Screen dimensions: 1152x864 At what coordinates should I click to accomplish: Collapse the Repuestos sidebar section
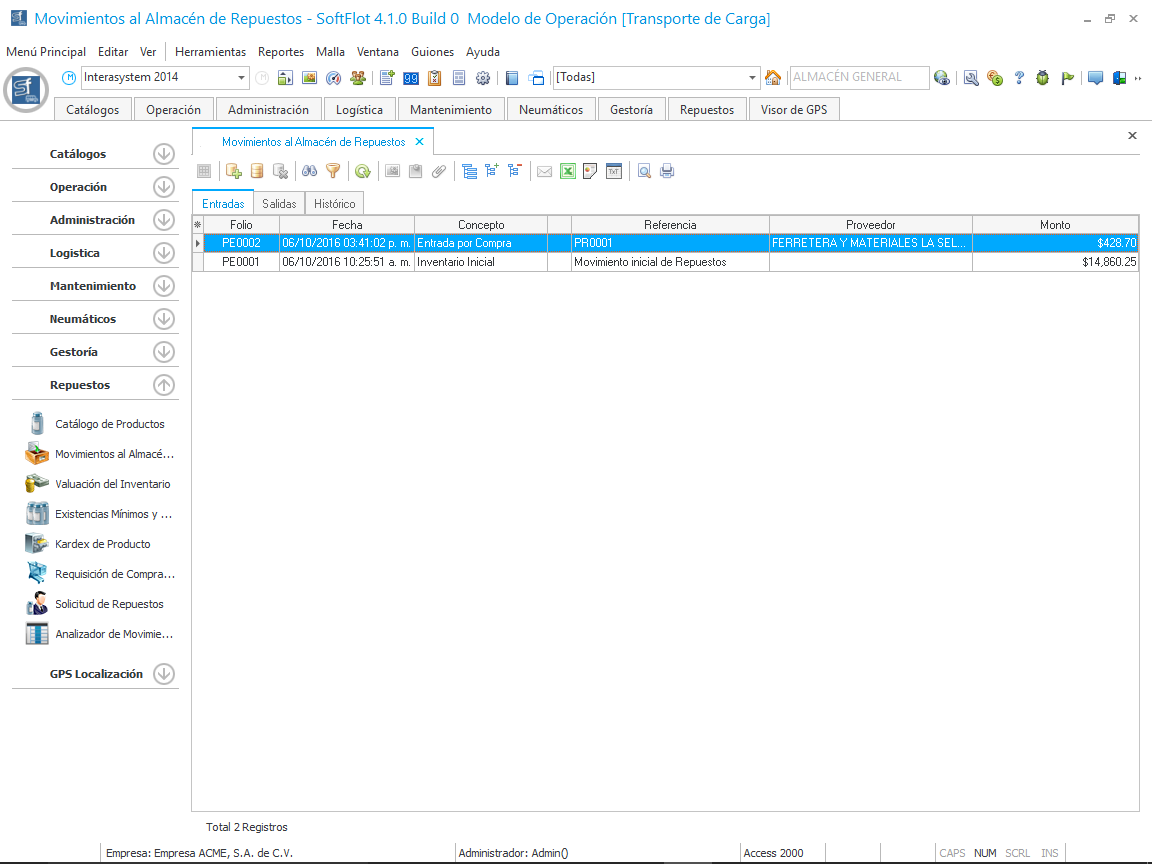(x=164, y=385)
